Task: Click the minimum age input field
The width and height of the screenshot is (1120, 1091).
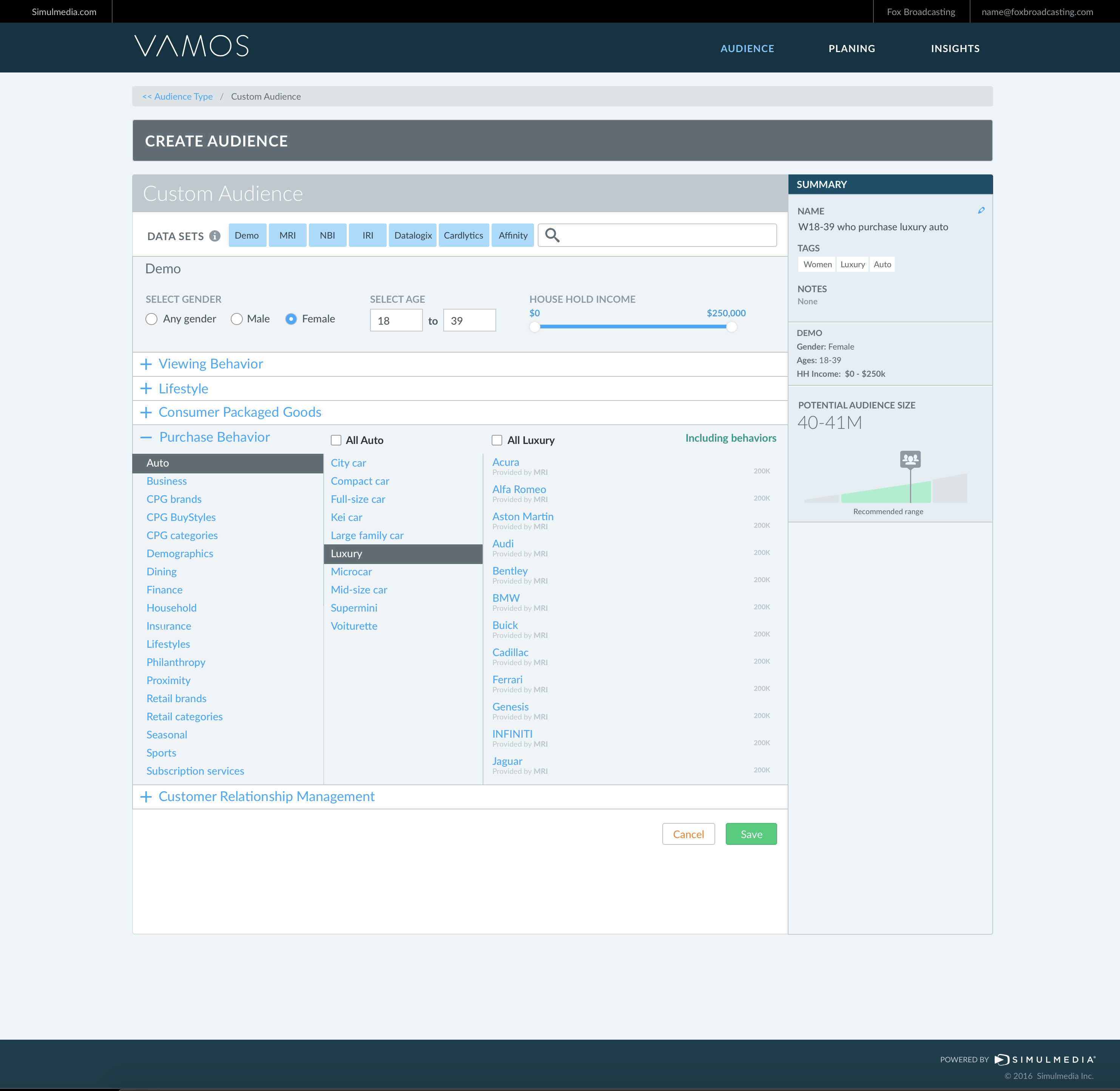Action: (x=396, y=320)
